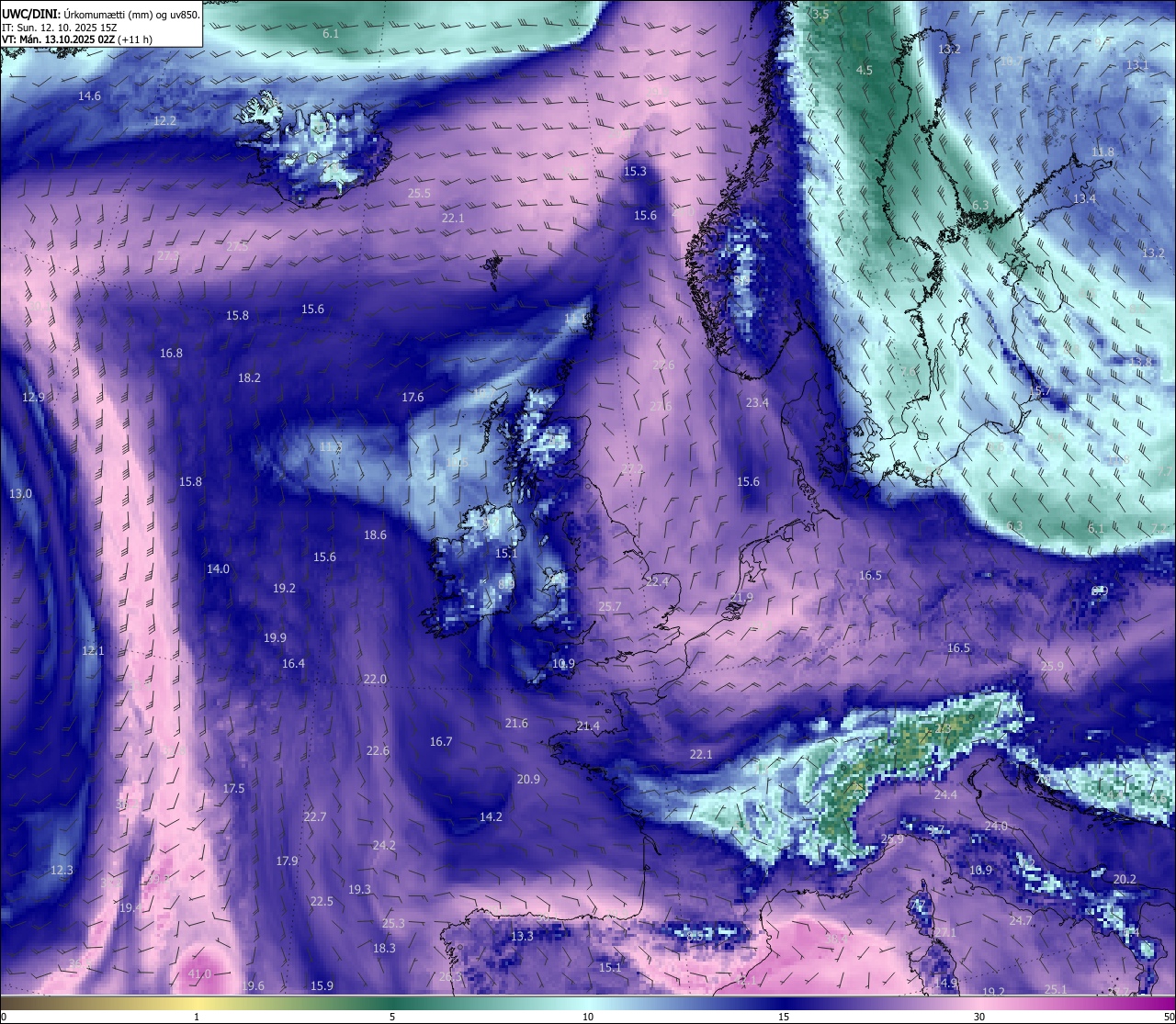Screen dimensions: 1176x1024
Task: Click the 22.7 map value
Action: (x=314, y=816)
